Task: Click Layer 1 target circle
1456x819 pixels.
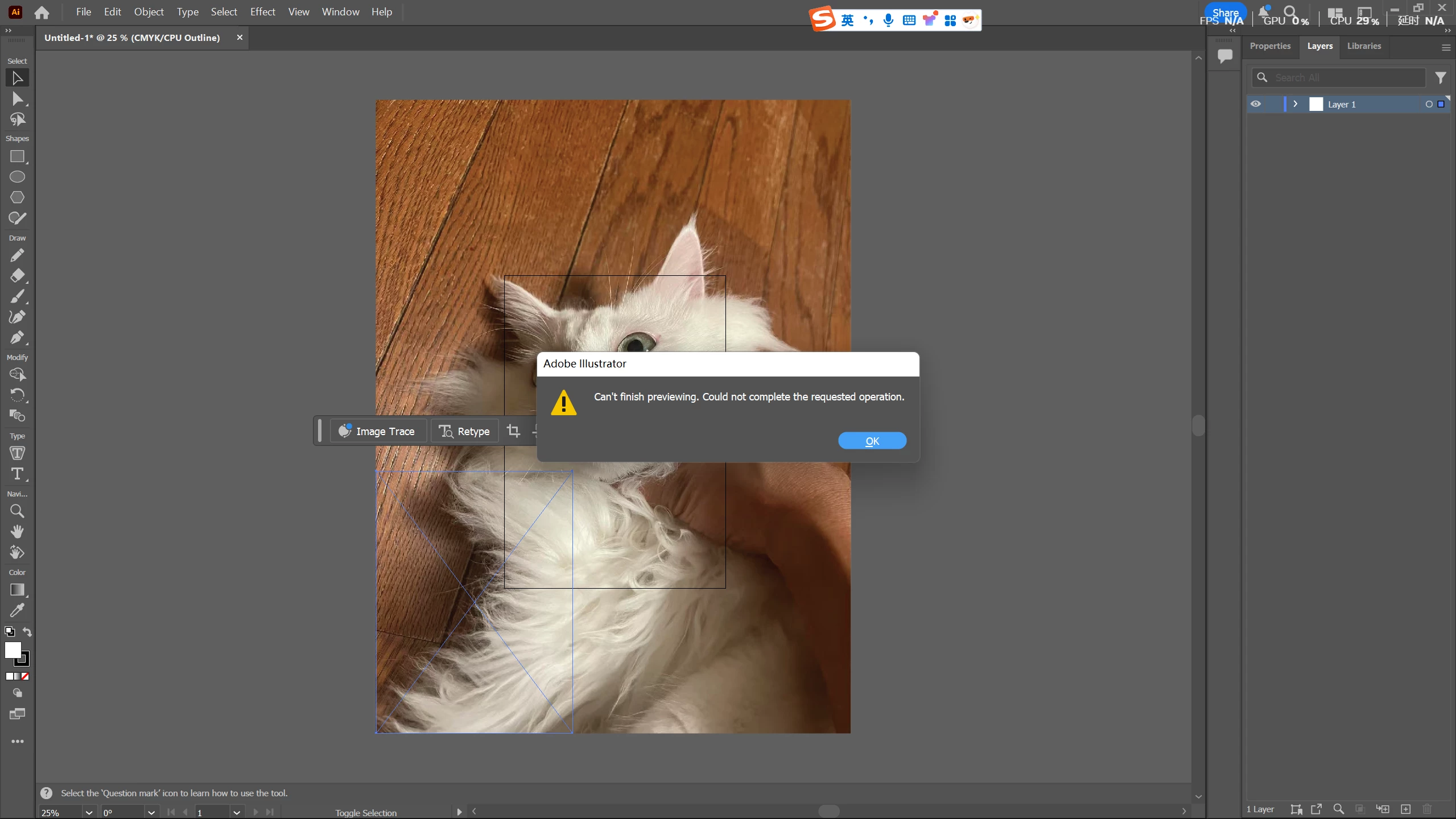Action: click(x=1429, y=104)
